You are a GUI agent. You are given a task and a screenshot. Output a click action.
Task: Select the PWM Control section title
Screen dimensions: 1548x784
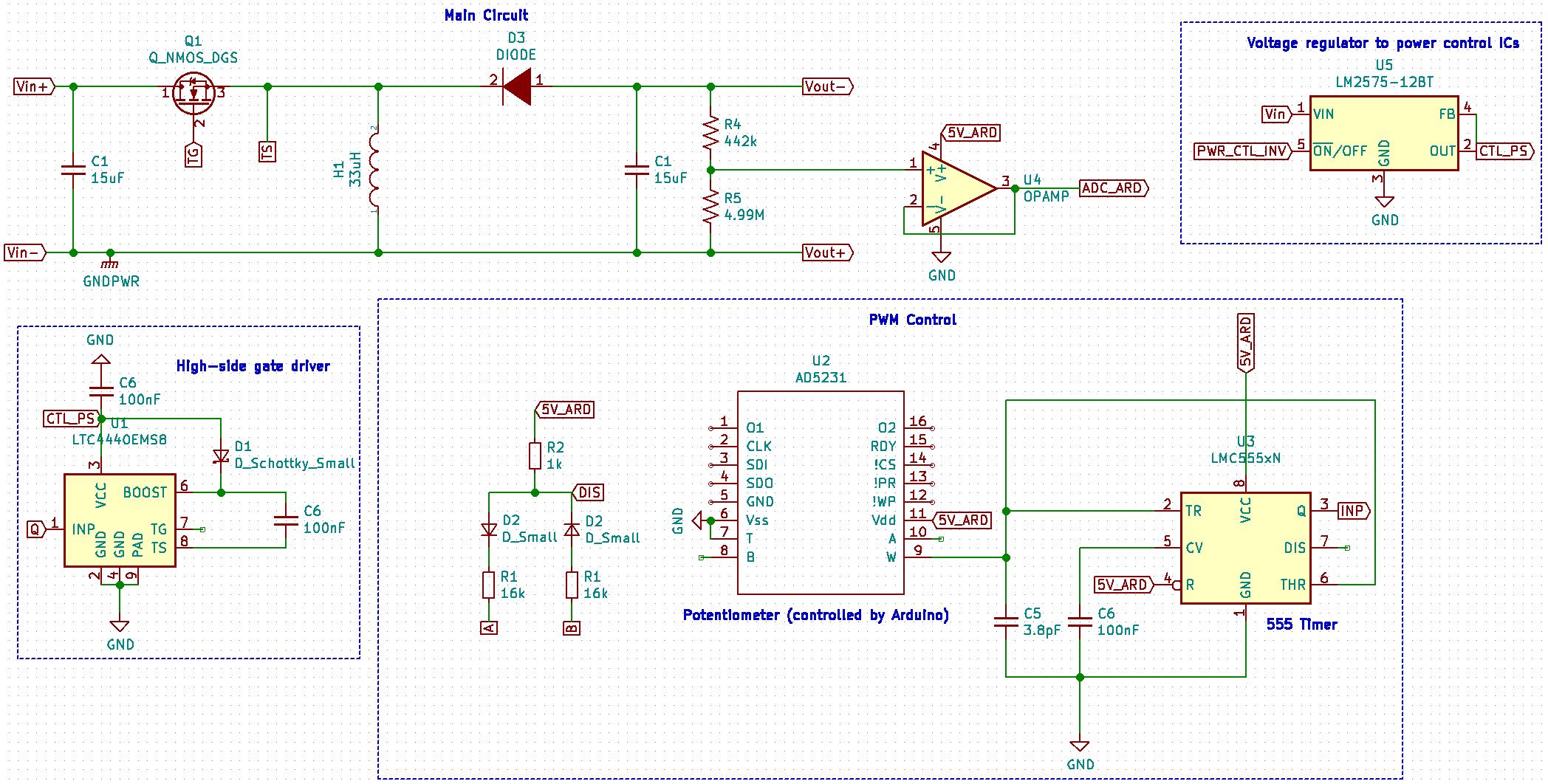pos(912,320)
